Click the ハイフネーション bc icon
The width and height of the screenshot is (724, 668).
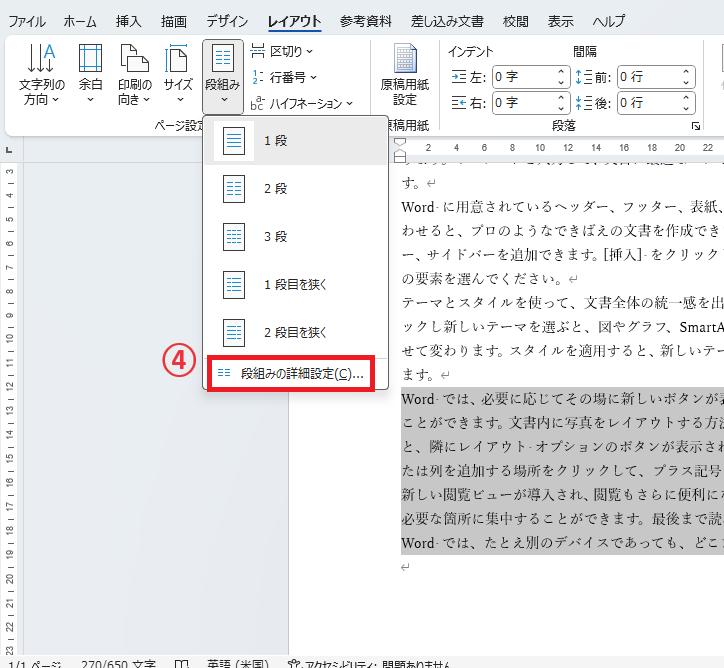click(258, 103)
